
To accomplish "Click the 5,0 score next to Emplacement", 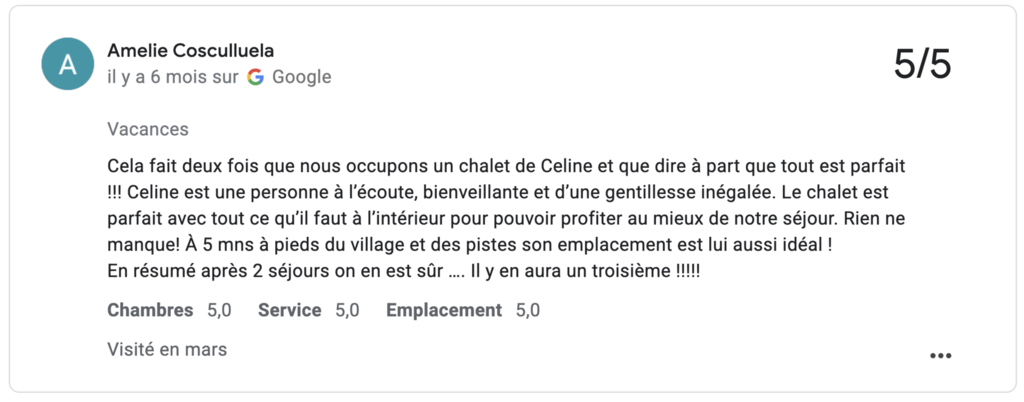I will coord(528,310).
